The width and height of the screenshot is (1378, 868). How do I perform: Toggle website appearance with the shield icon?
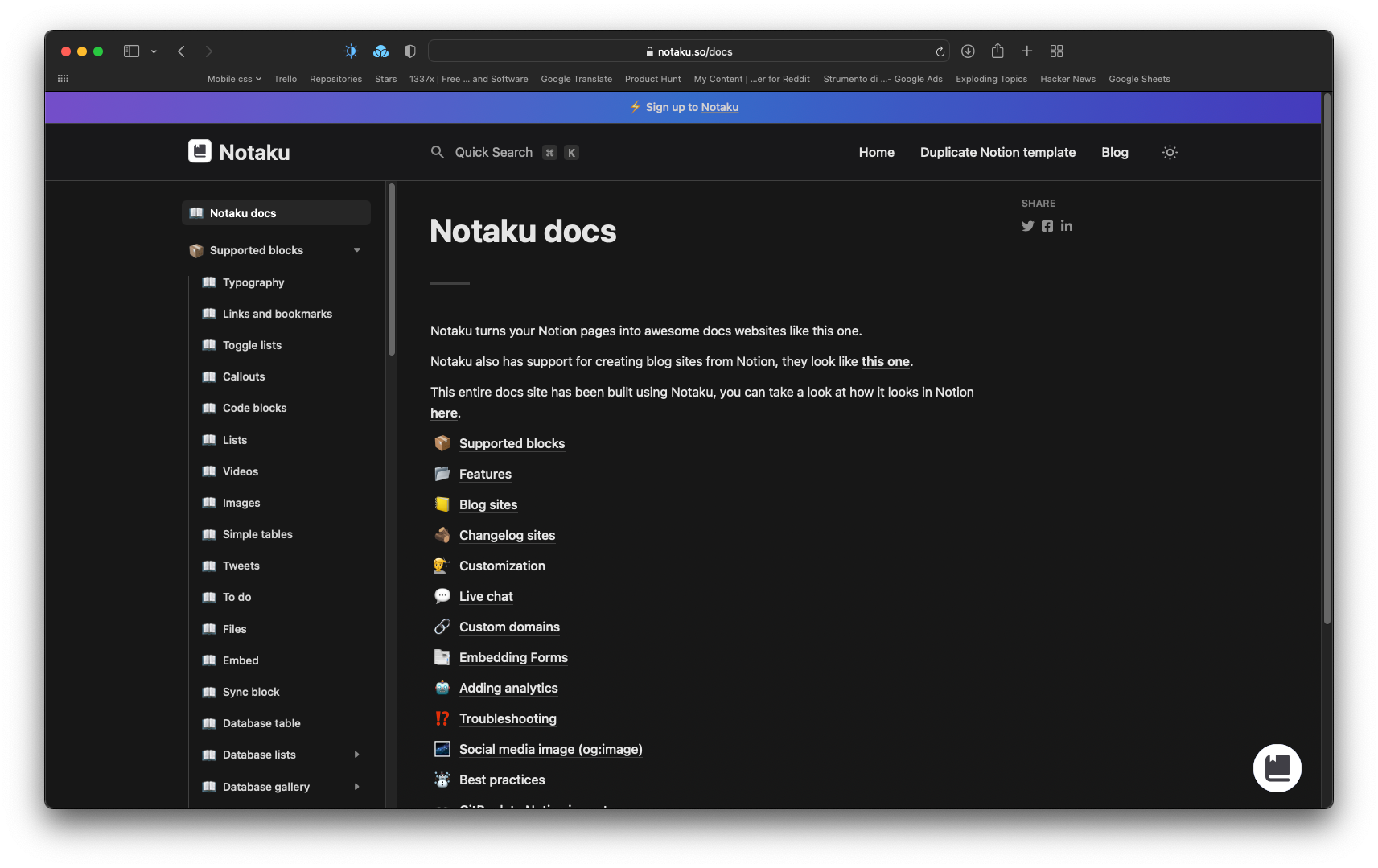(409, 51)
